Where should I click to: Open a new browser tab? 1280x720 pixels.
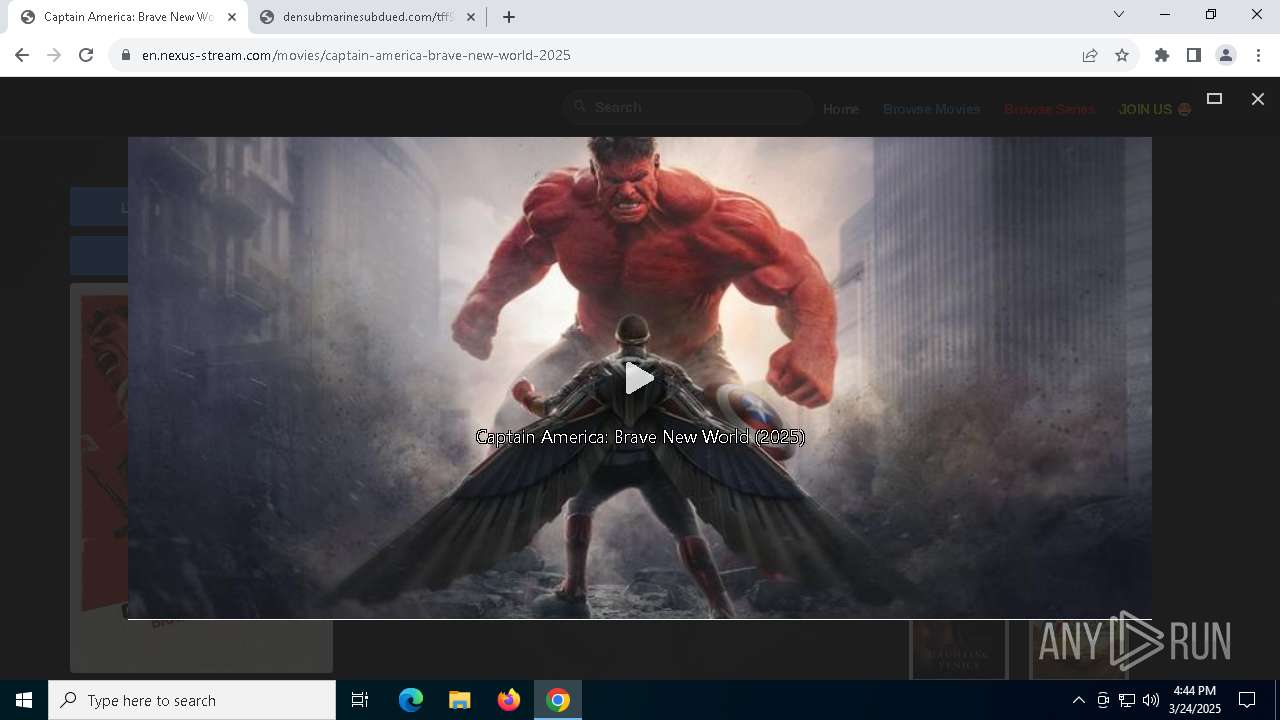click(509, 17)
